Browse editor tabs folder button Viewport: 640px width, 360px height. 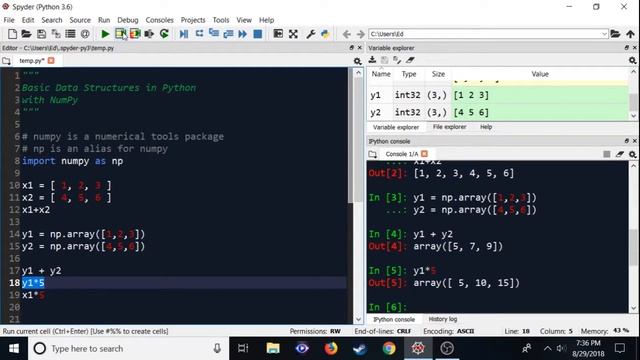(6, 61)
